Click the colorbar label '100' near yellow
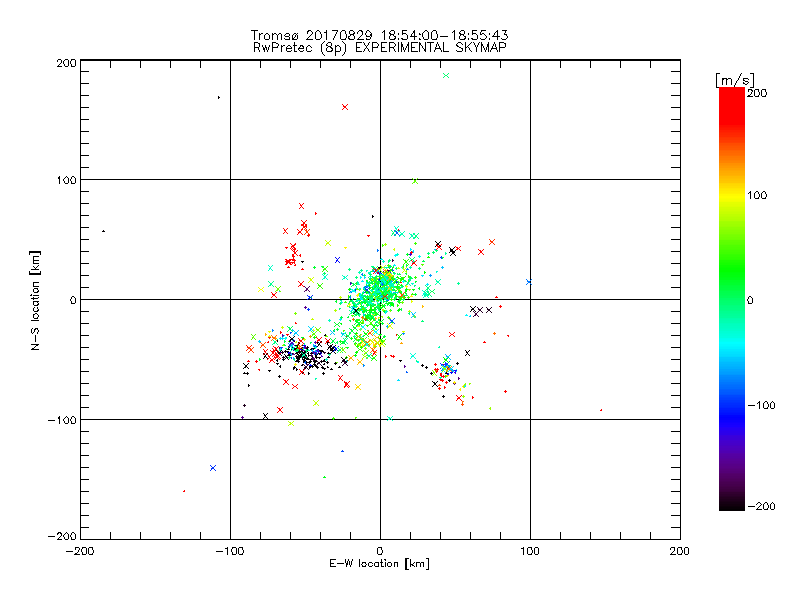 coord(757,195)
